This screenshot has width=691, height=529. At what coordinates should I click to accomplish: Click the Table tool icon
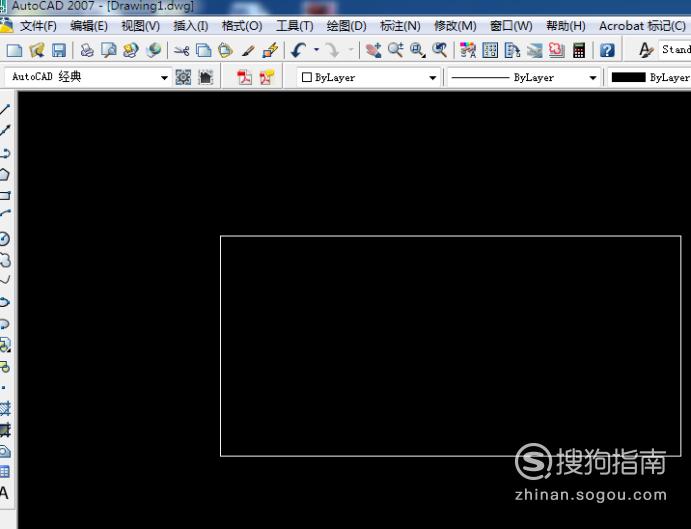(4, 472)
